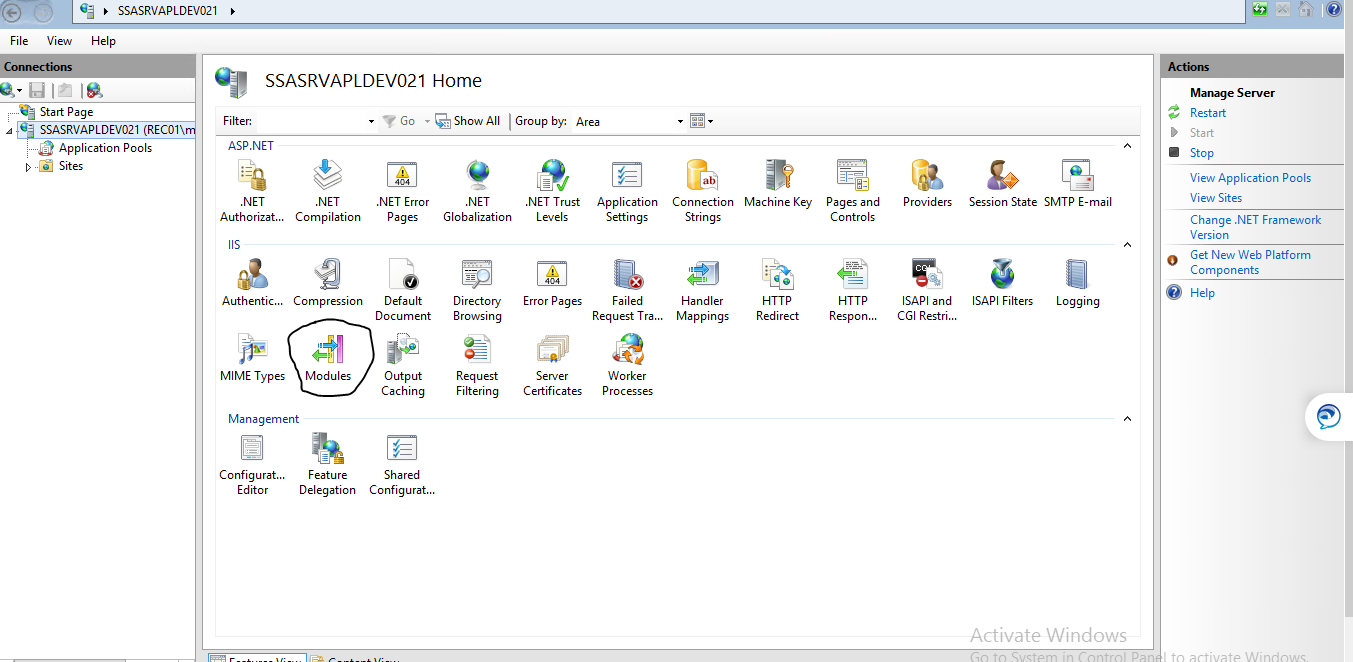Stop the server
Screen dimensions: 1353x662
click(x=1202, y=153)
